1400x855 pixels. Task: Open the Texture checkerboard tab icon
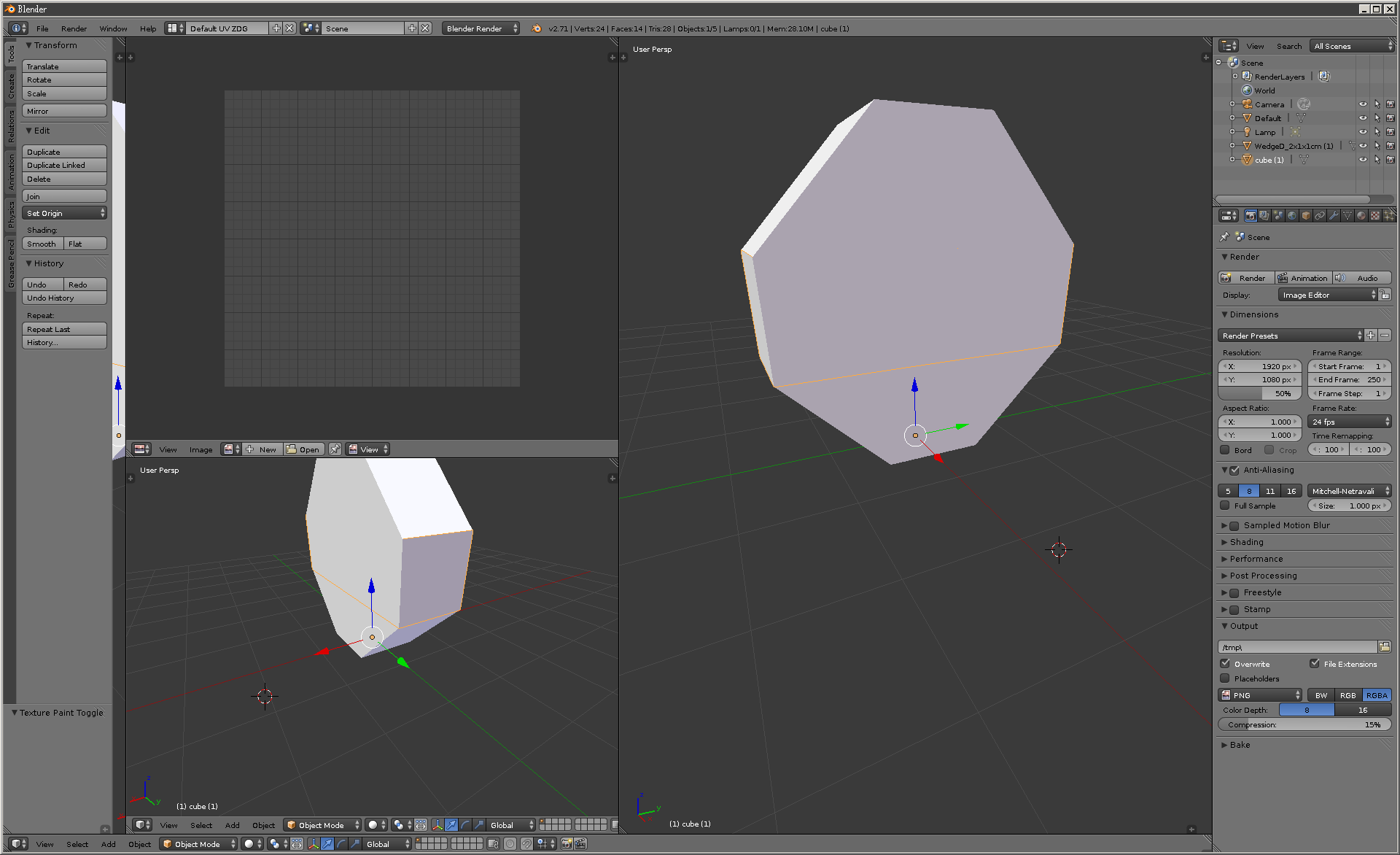click(1375, 215)
